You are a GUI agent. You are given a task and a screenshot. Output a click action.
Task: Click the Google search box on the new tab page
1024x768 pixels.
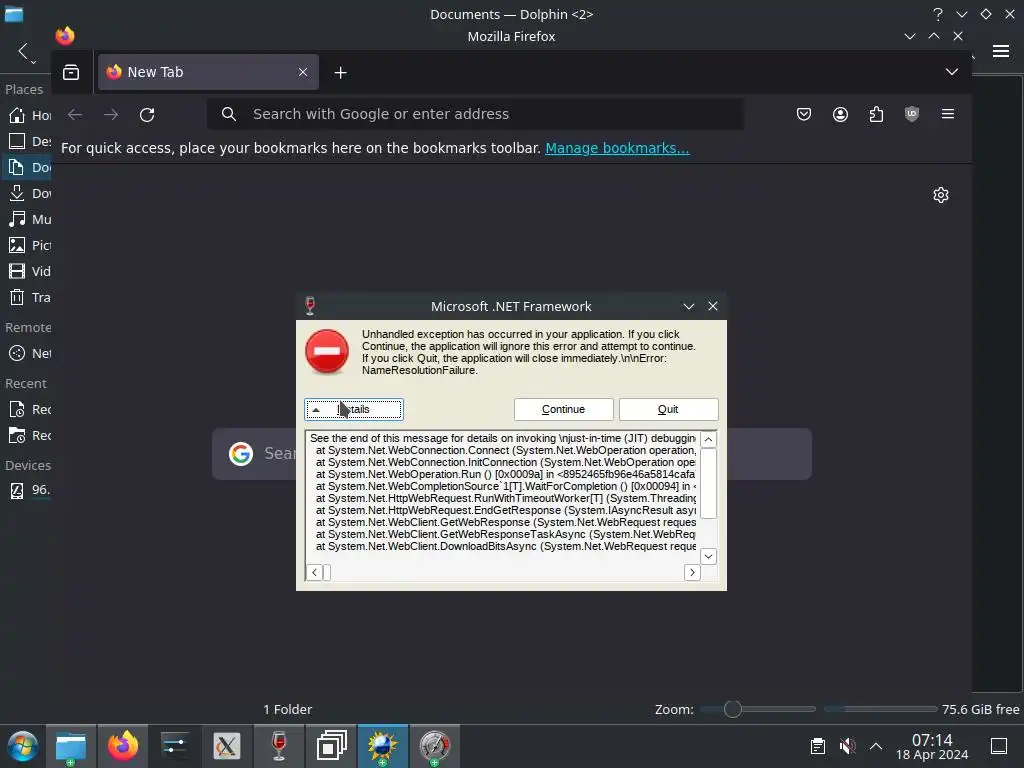(x=511, y=454)
